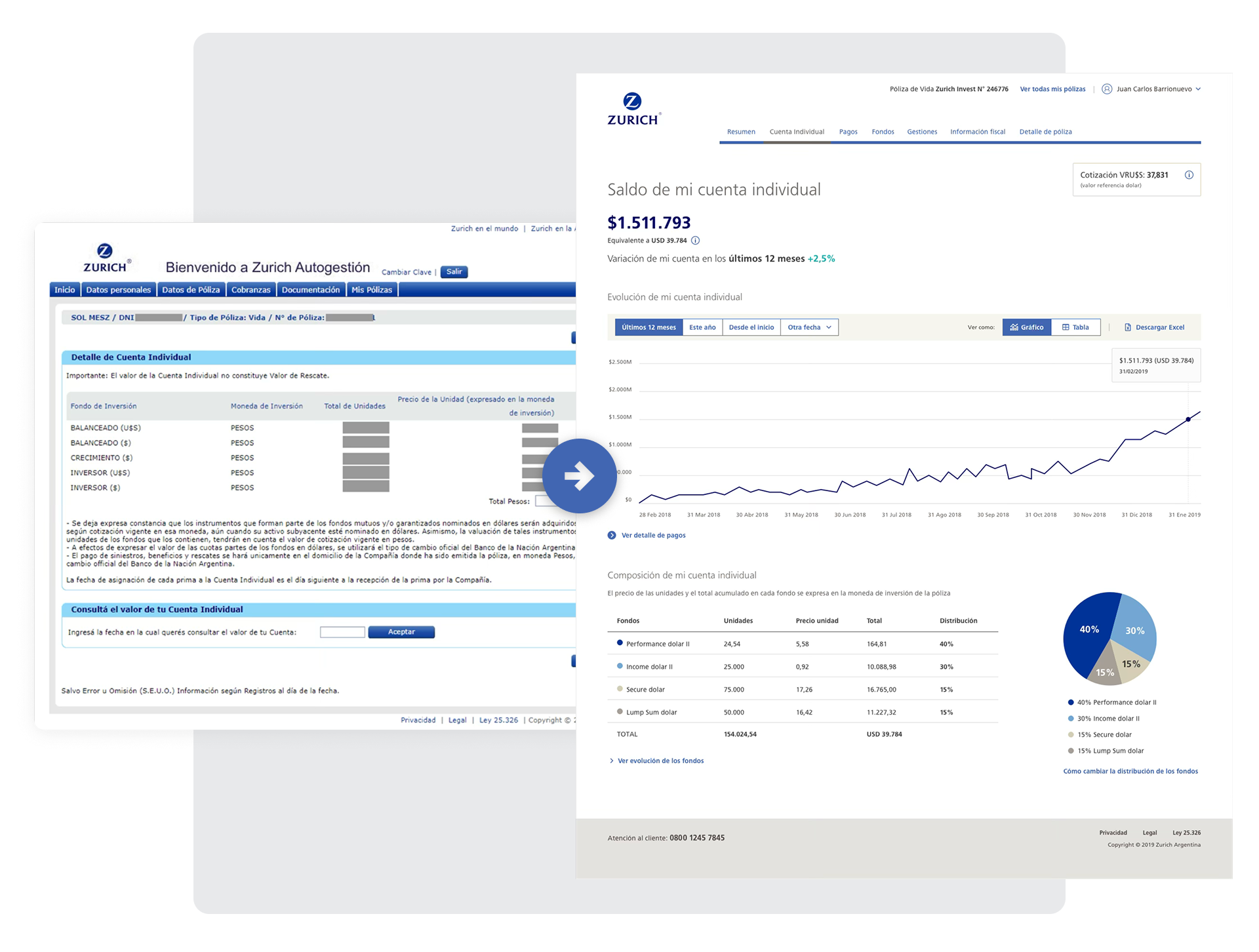Open the Juan Carlos Barrionuevo account menu chevron
The image size is (1259, 952).
1198,89
